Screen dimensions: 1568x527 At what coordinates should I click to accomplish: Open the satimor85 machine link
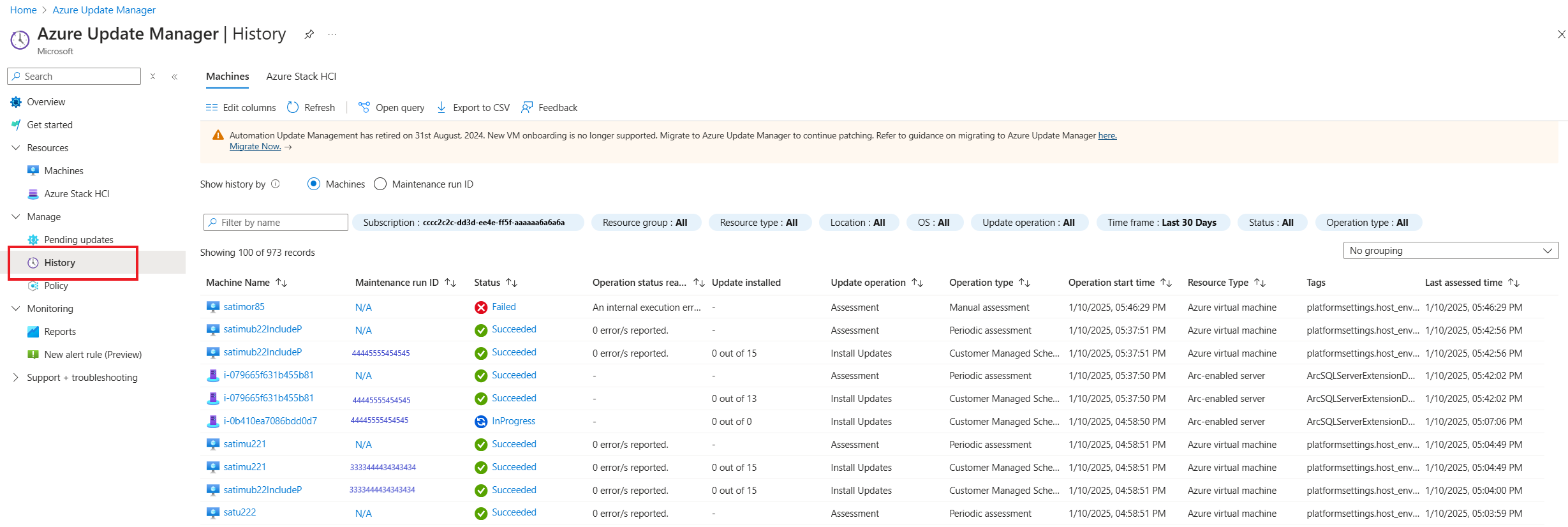244,307
